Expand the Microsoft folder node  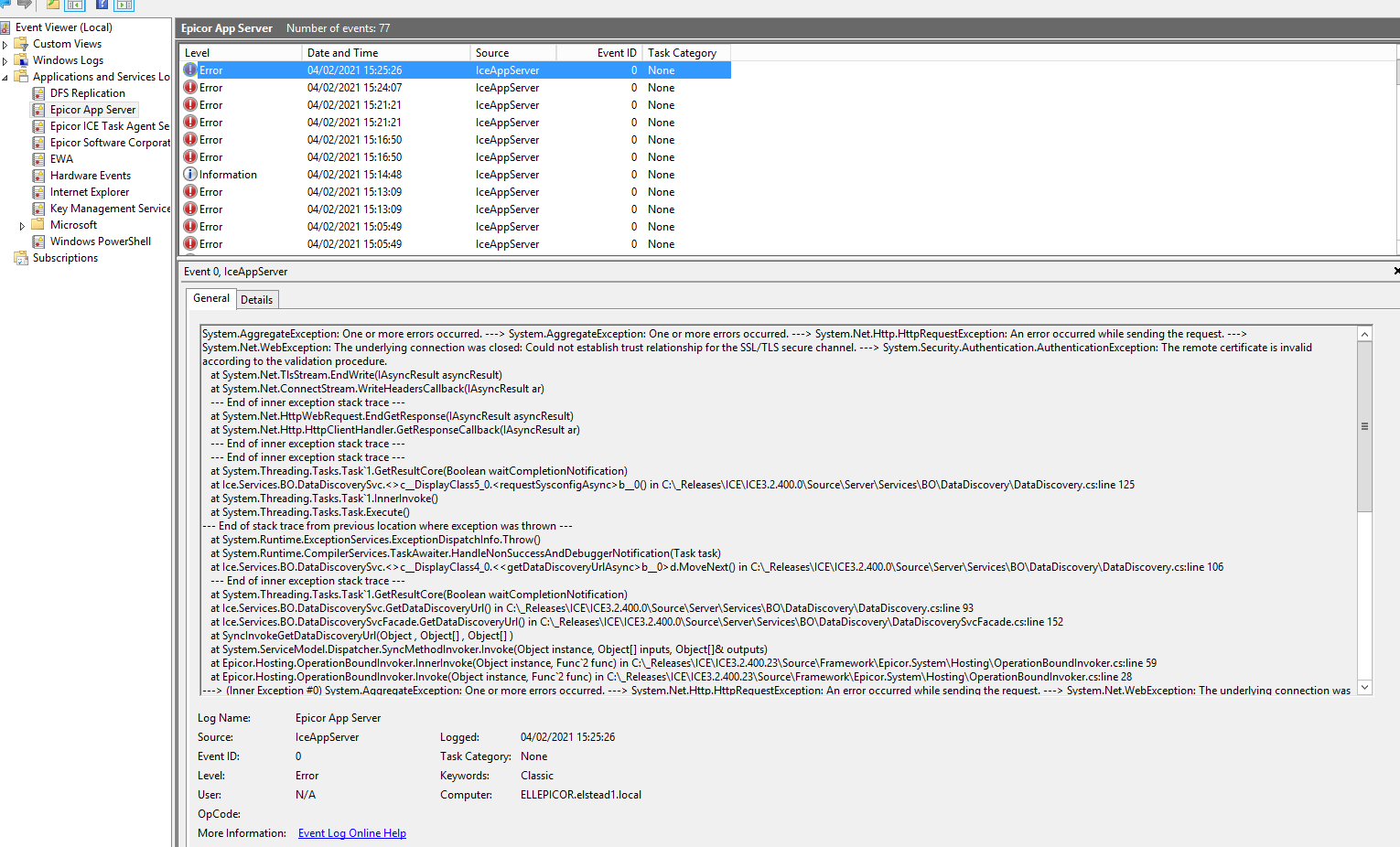click(22, 225)
